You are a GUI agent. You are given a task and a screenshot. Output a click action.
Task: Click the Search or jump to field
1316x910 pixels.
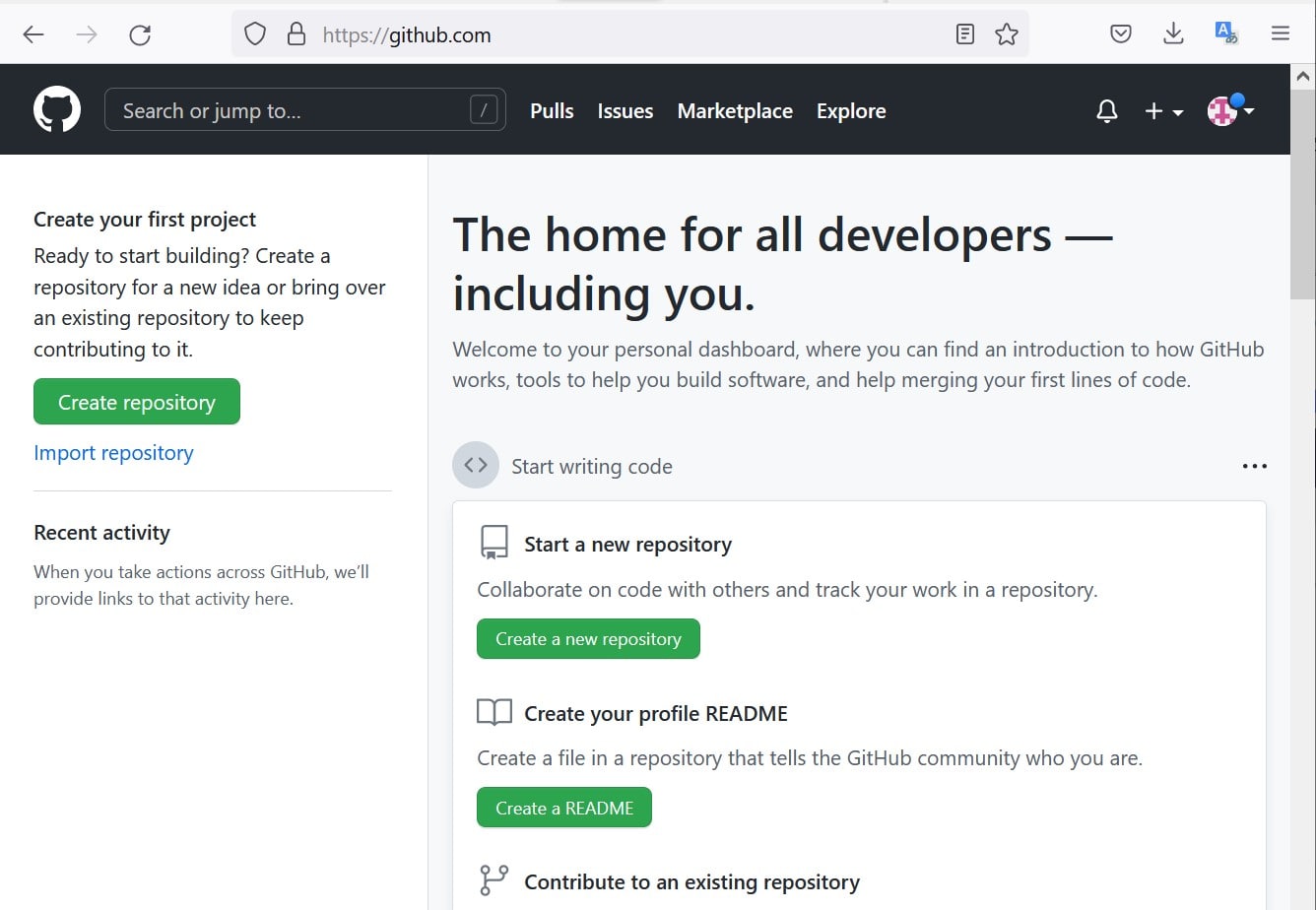305,110
